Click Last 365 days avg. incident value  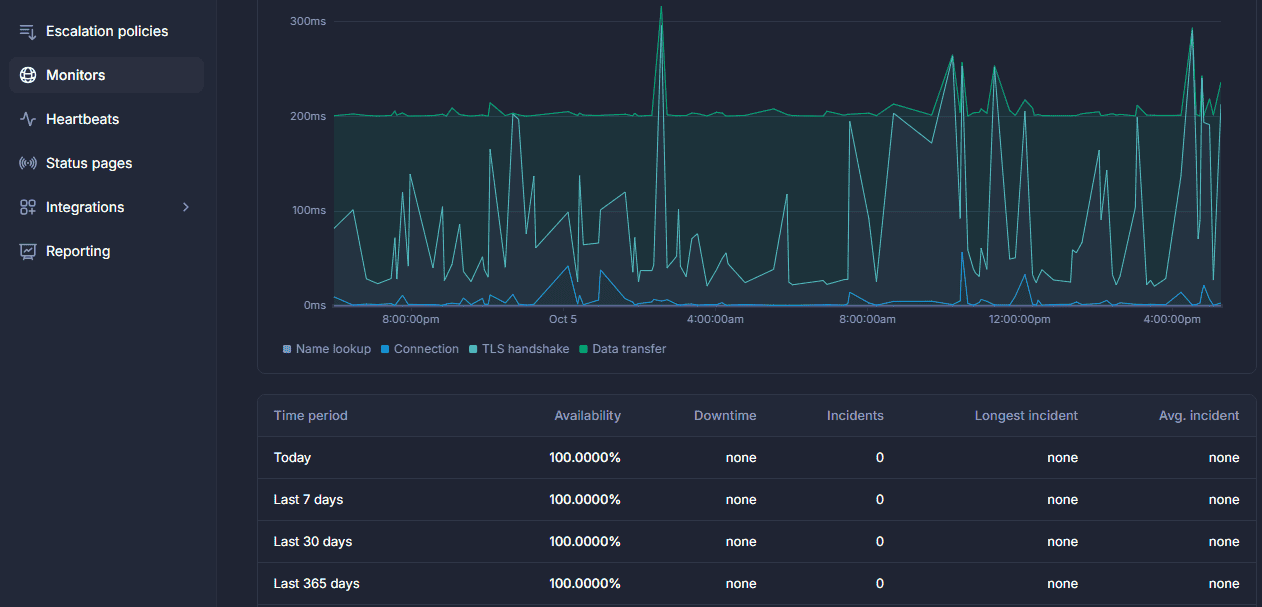tap(1224, 583)
